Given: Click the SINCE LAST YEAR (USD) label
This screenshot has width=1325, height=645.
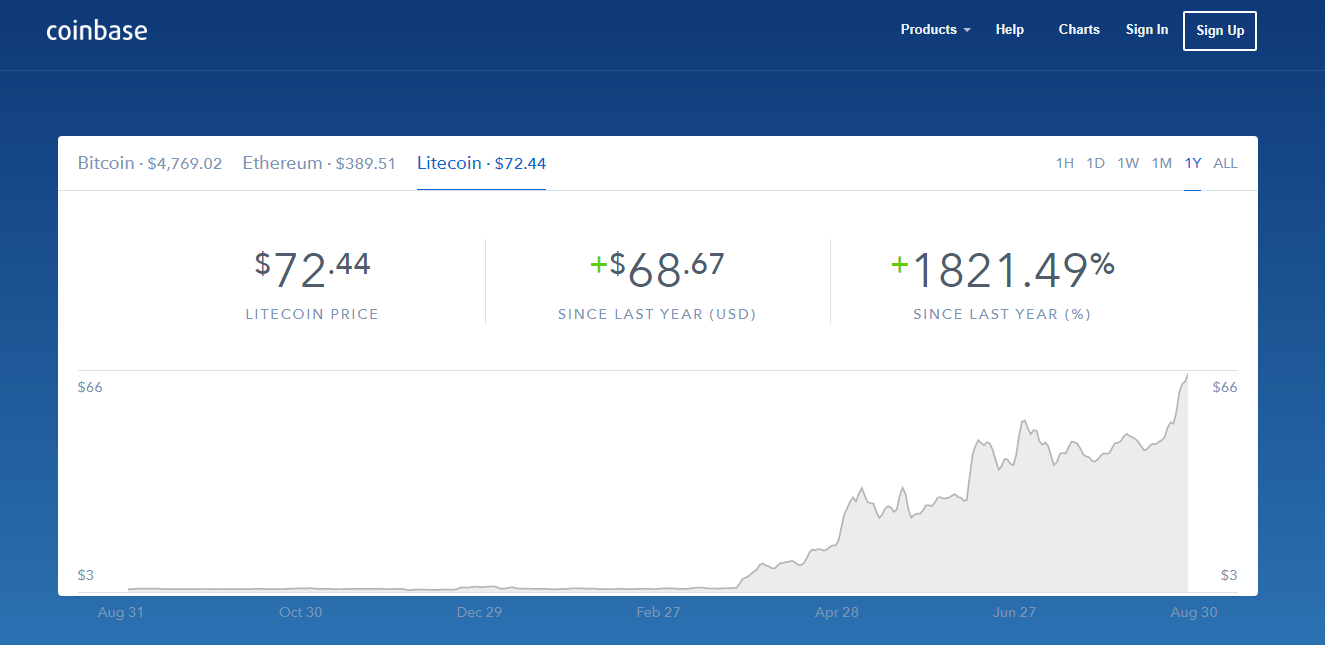Looking at the screenshot, I should (657, 314).
